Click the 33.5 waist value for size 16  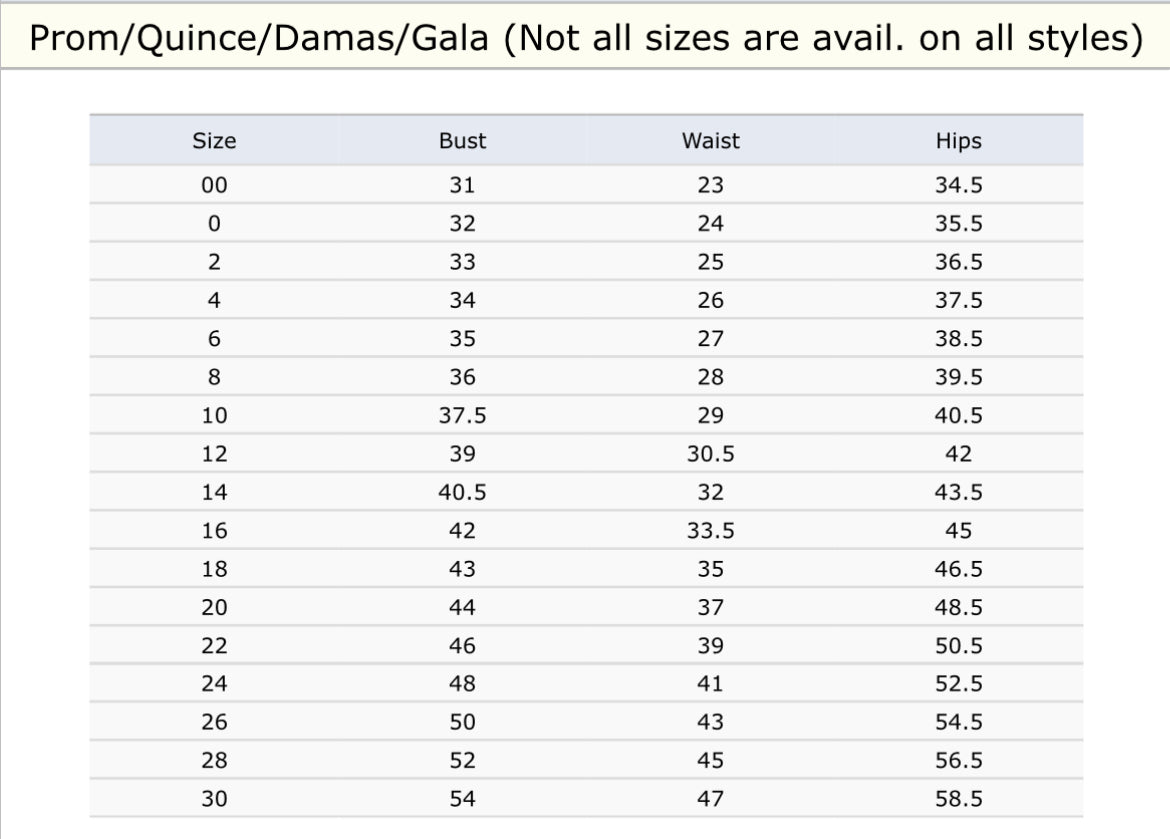pyautogui.click(x=710, y=531)
